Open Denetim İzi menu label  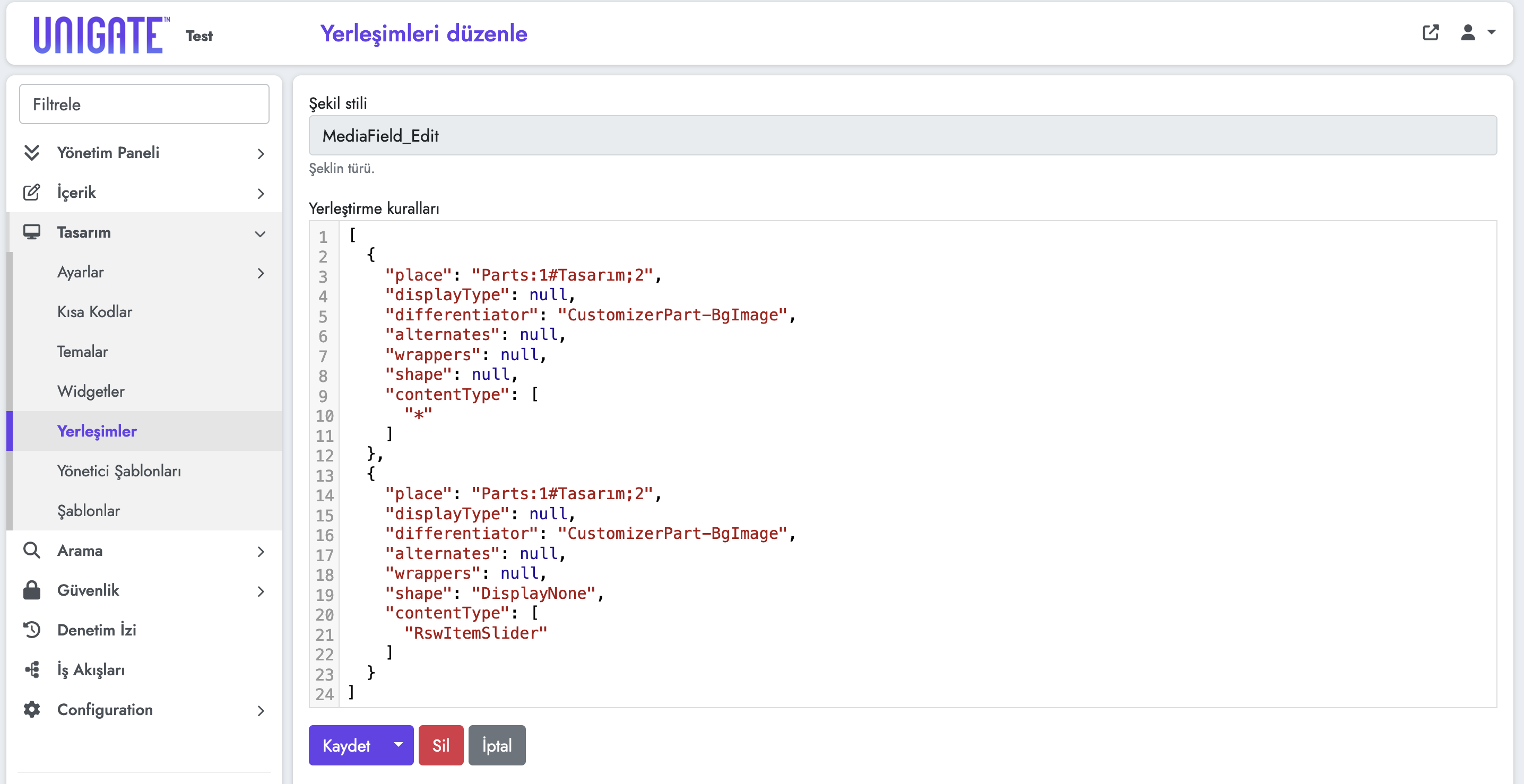97,630
